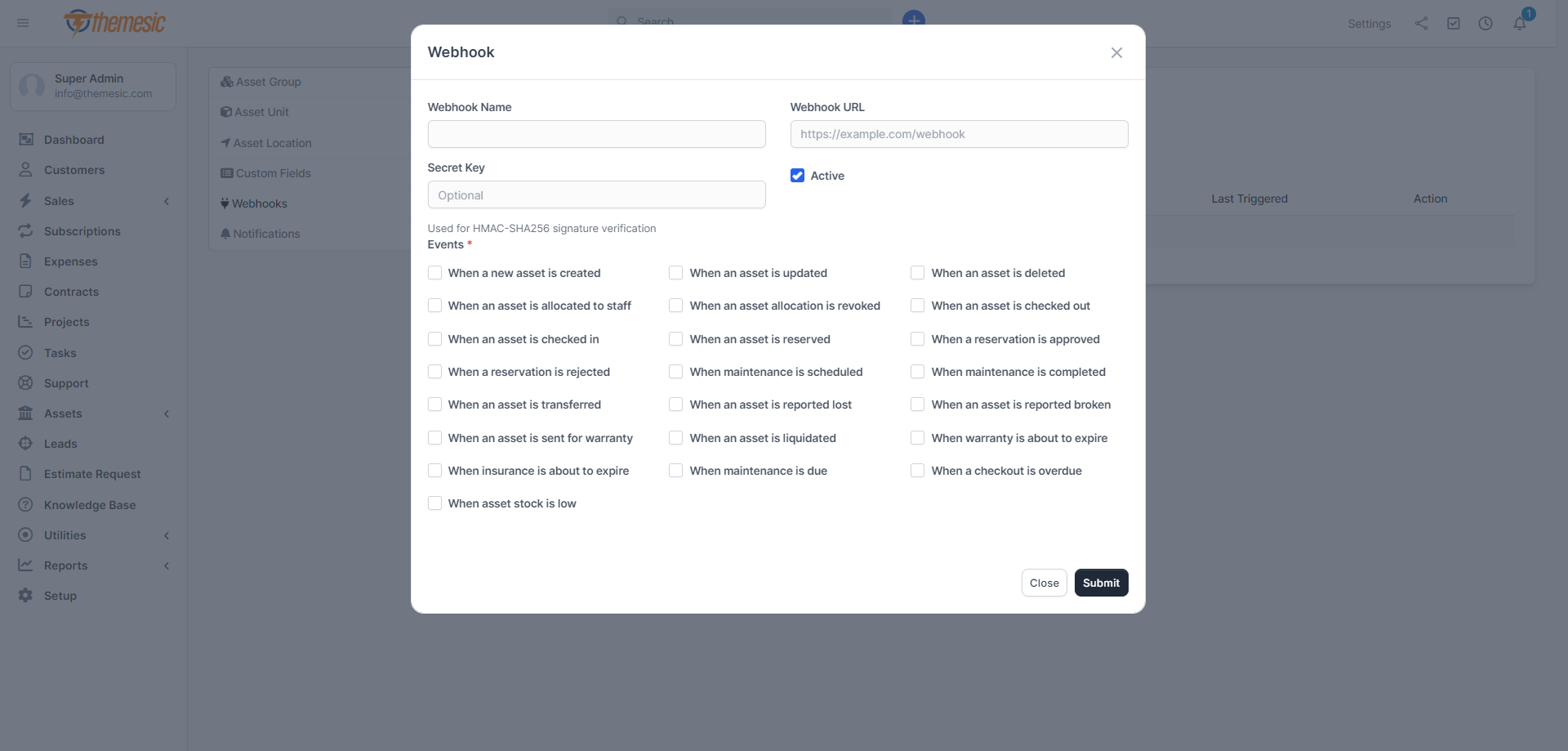Expand the Reports menu chevron
Image resolution: width=1568 pixels, height=751 pixels.
[x=167, y=565]
